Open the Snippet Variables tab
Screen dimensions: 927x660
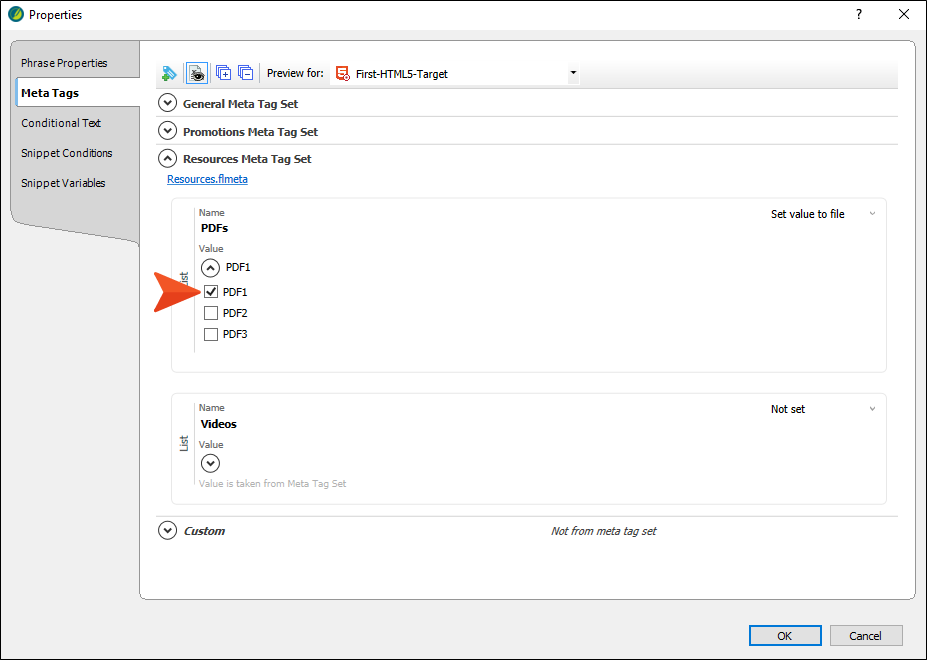(63, 183)
